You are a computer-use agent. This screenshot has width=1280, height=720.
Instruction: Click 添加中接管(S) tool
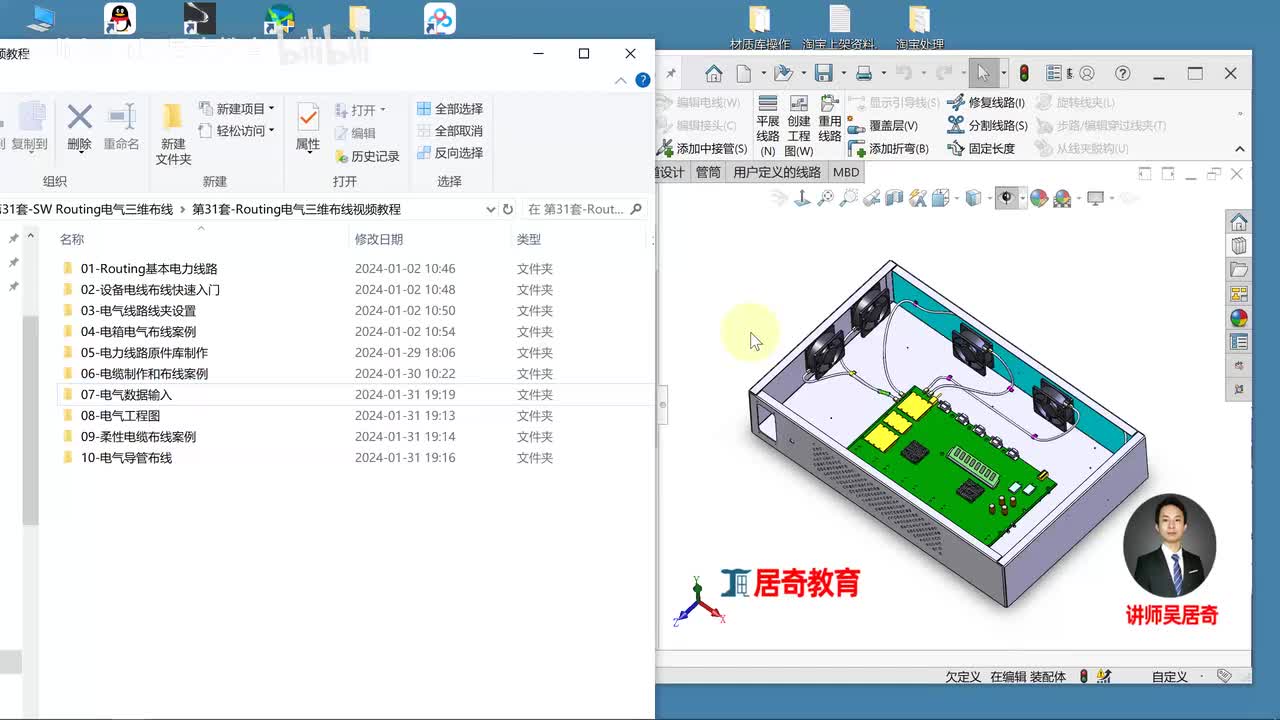(702, 148)
